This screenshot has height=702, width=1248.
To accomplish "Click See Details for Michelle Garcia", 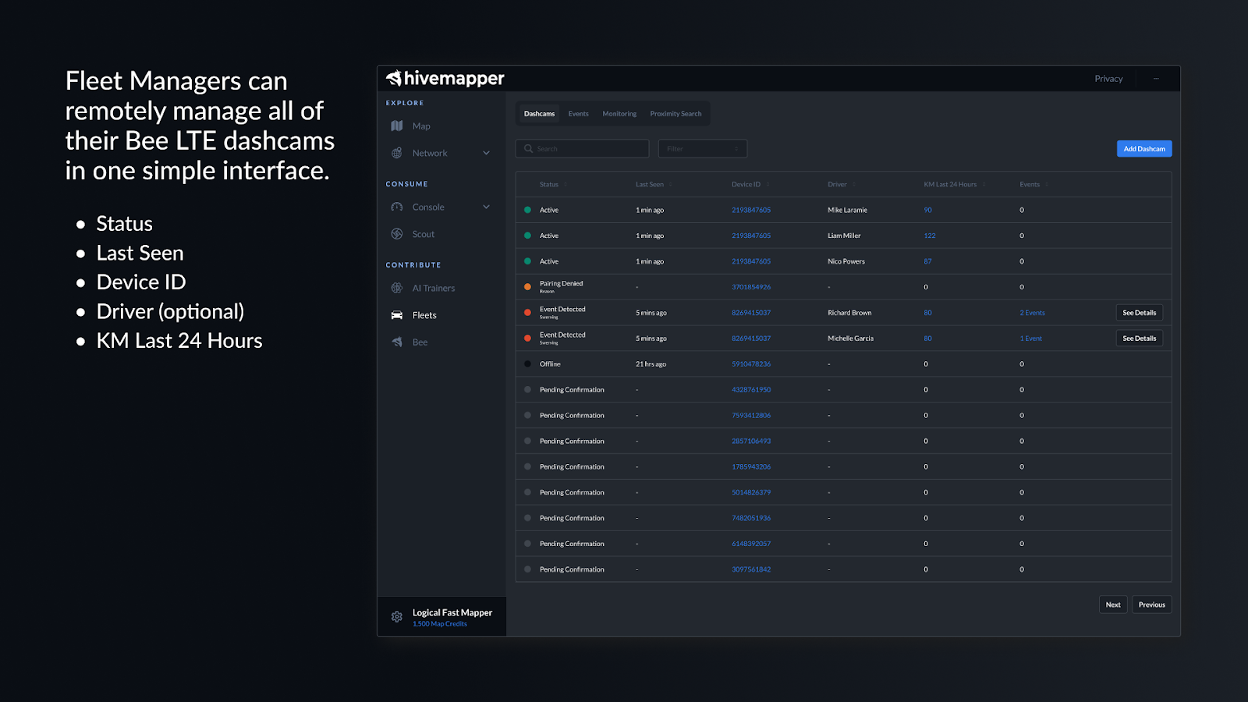I will pos(1139,338).
